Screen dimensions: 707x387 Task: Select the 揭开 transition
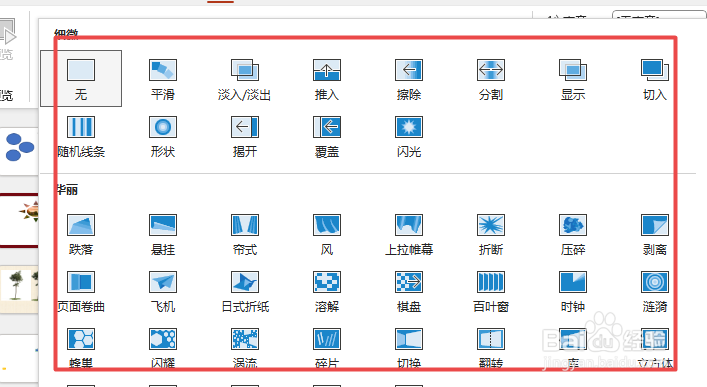coord(245,136)
